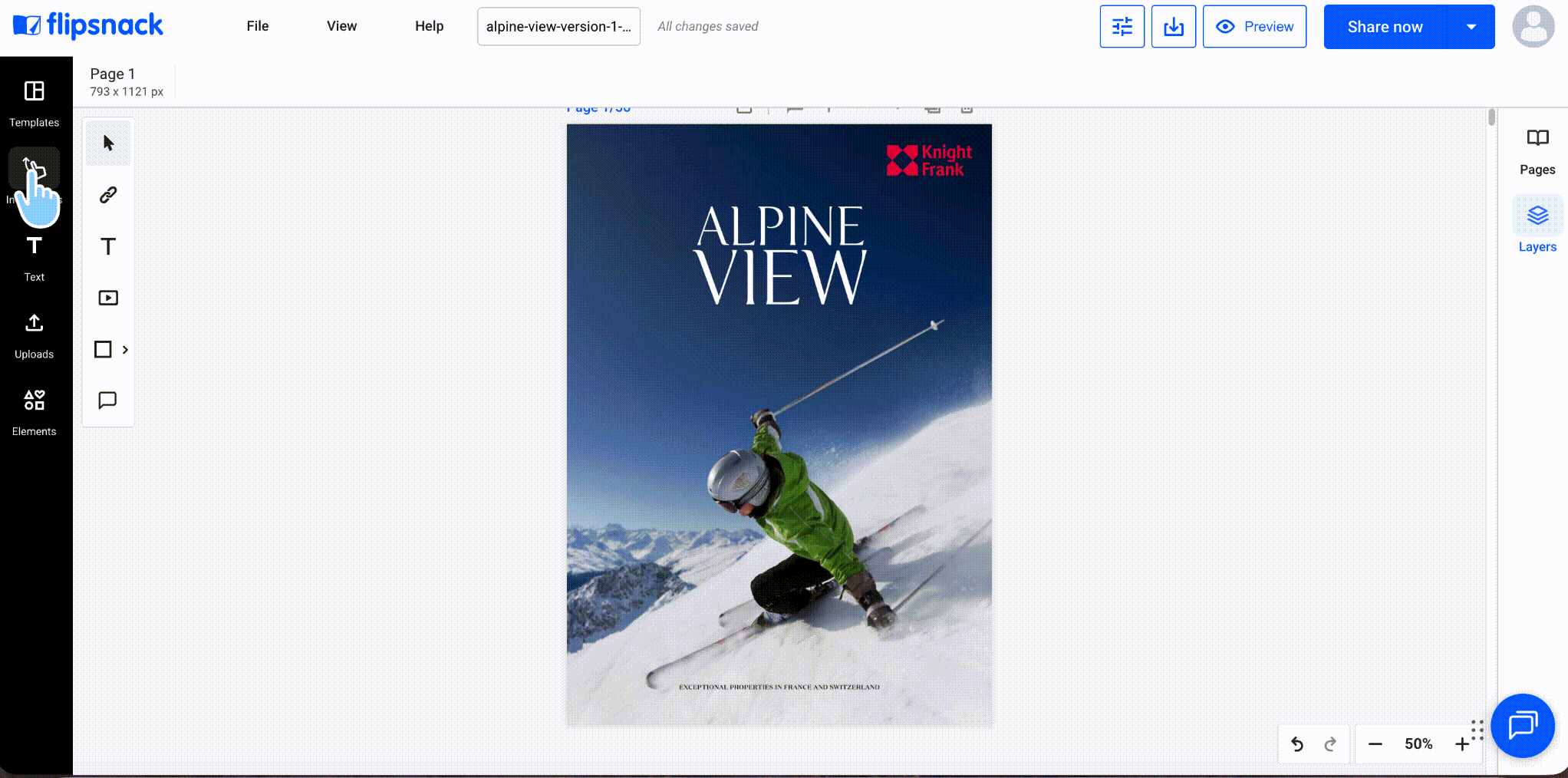
Task: Edit the alpine-view-version-1 title field
Action: [x=558, y=27]
